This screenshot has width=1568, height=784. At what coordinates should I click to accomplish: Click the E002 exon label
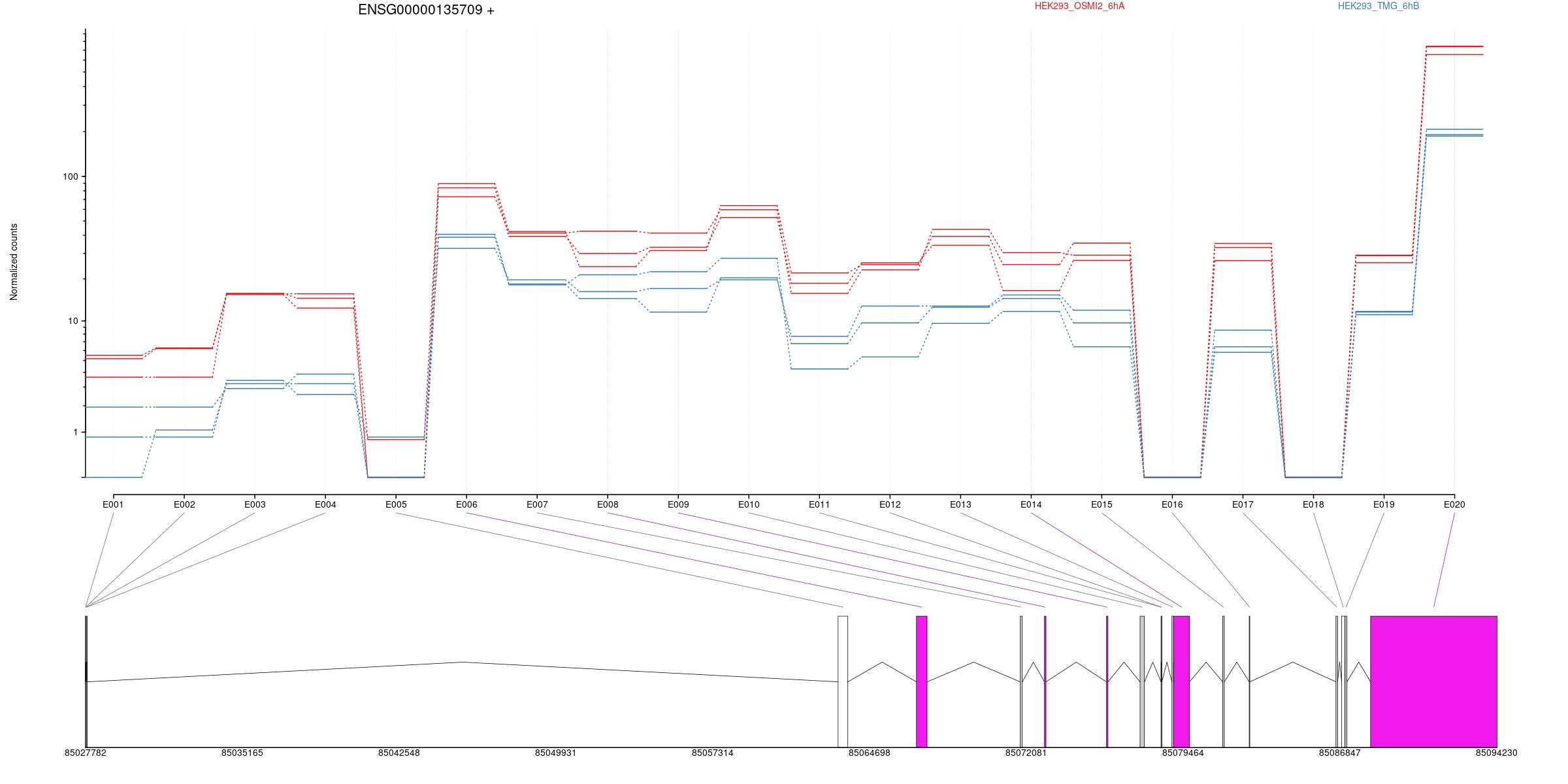[184, 504]
